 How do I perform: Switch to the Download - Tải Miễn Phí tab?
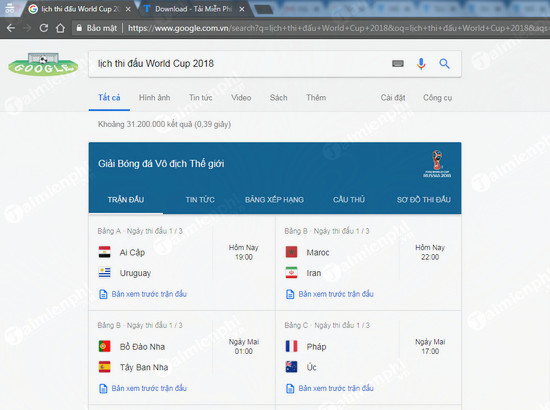[193, 9]
